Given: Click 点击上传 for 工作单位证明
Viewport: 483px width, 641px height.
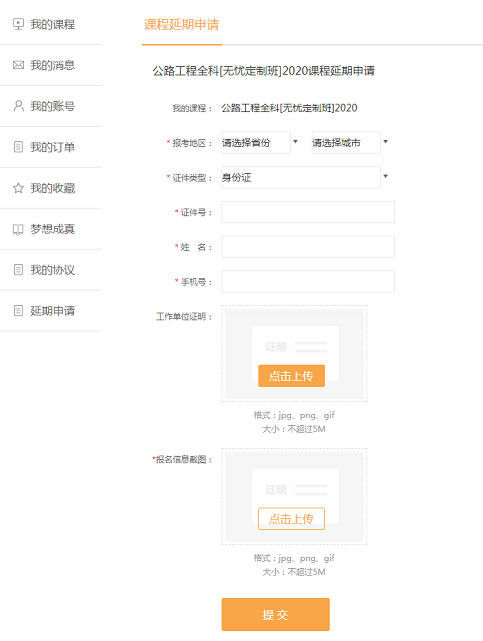Looking at the screenshot, I should 291,376.
